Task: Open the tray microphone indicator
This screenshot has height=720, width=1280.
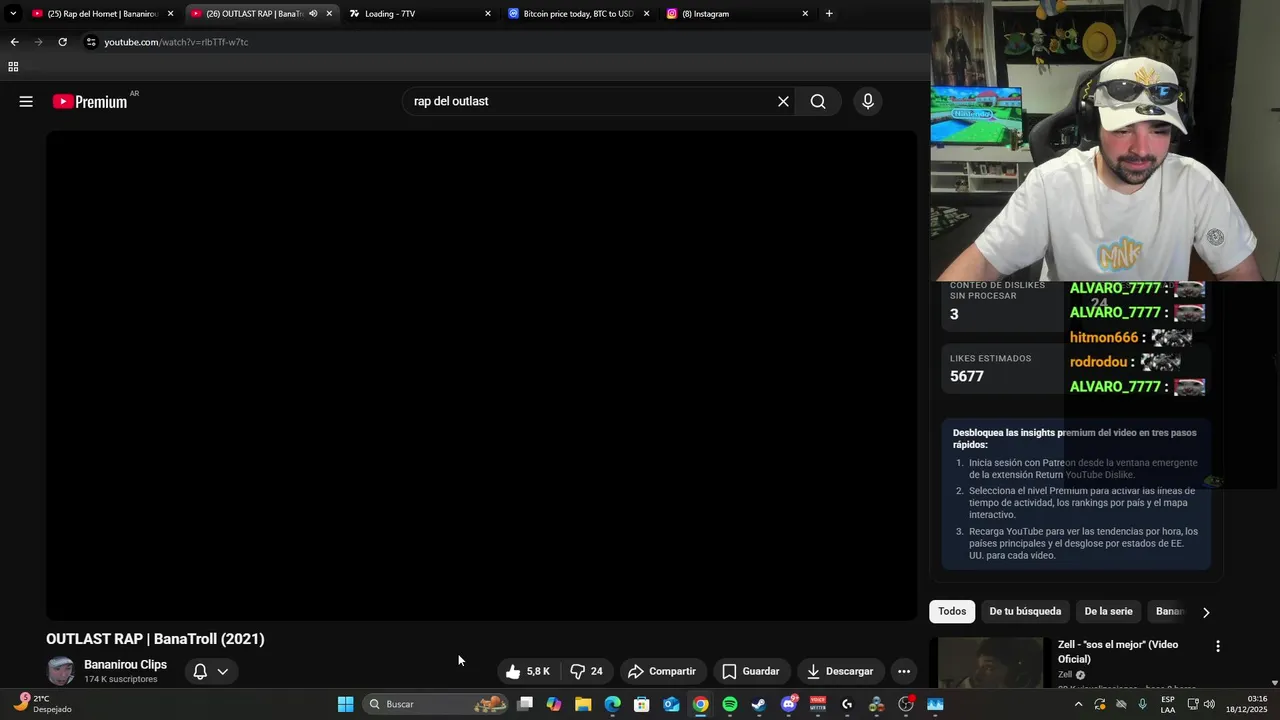Action: 1142,704
